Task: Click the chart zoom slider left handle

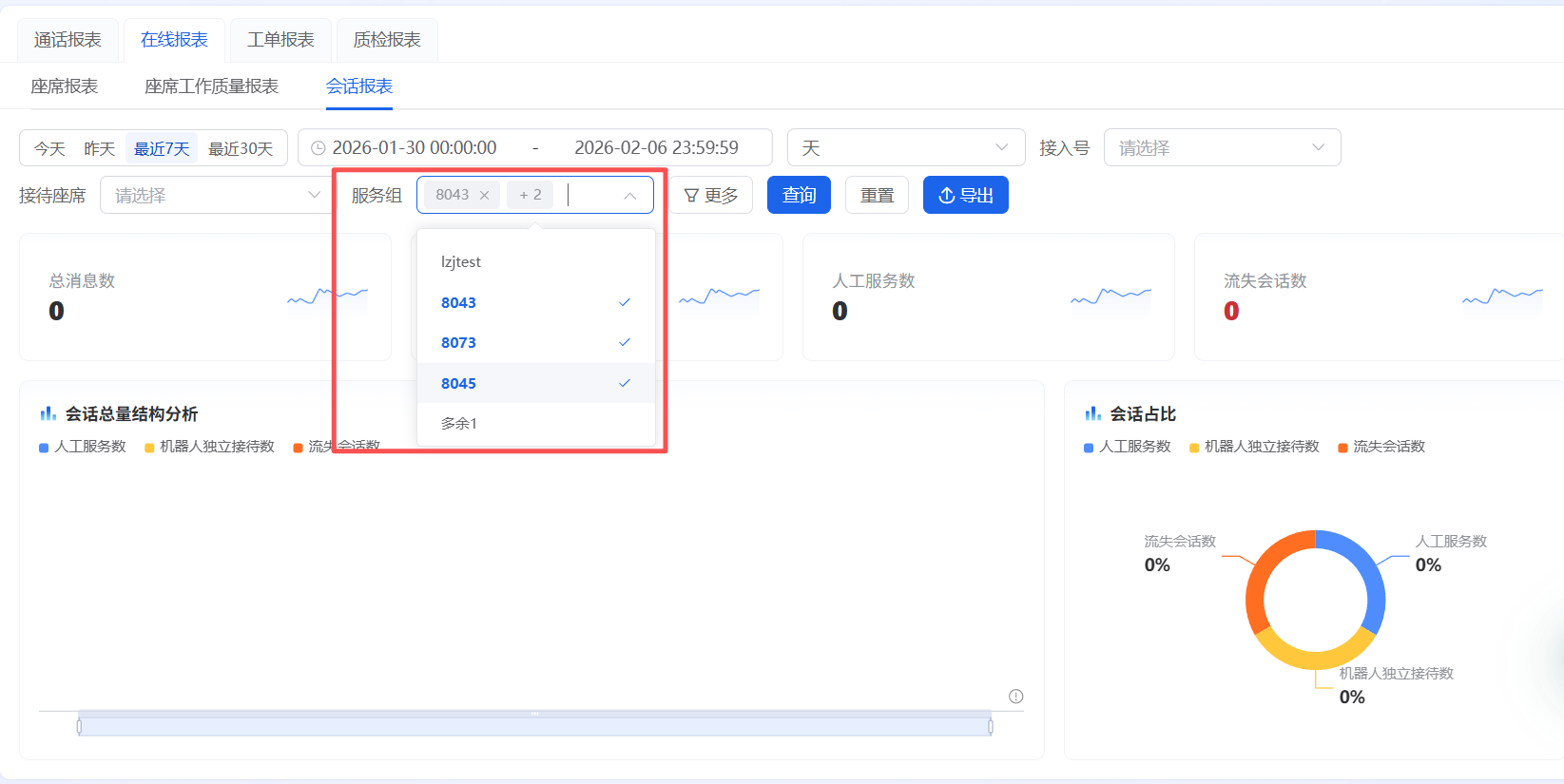Action: pyautogui.click(x=79, y=727)
